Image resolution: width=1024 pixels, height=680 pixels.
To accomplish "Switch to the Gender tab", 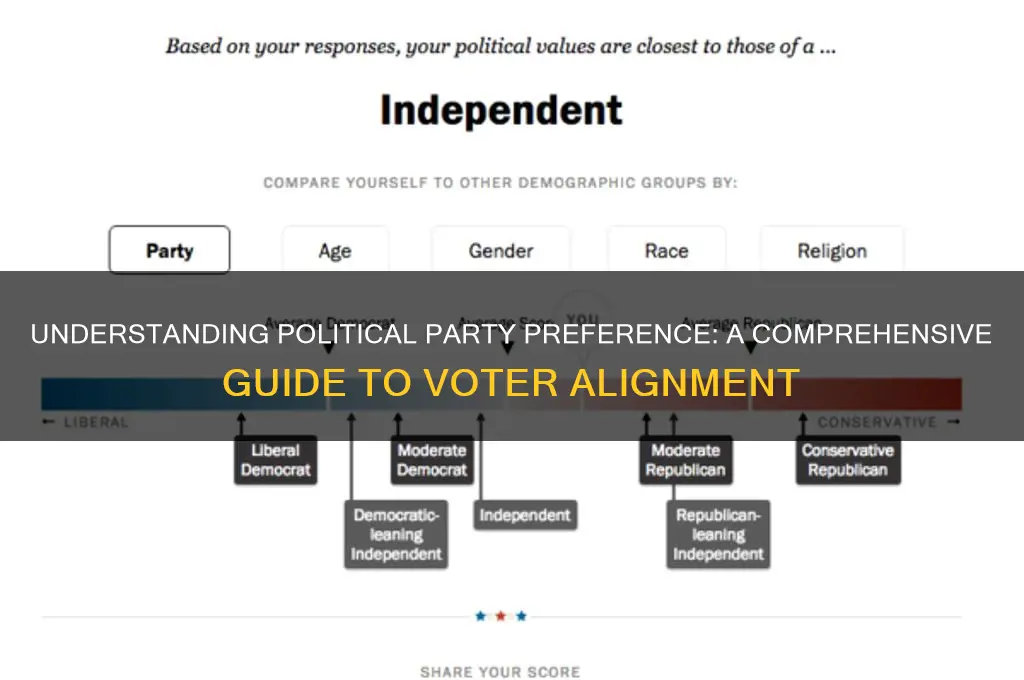I will pos(501,250).
